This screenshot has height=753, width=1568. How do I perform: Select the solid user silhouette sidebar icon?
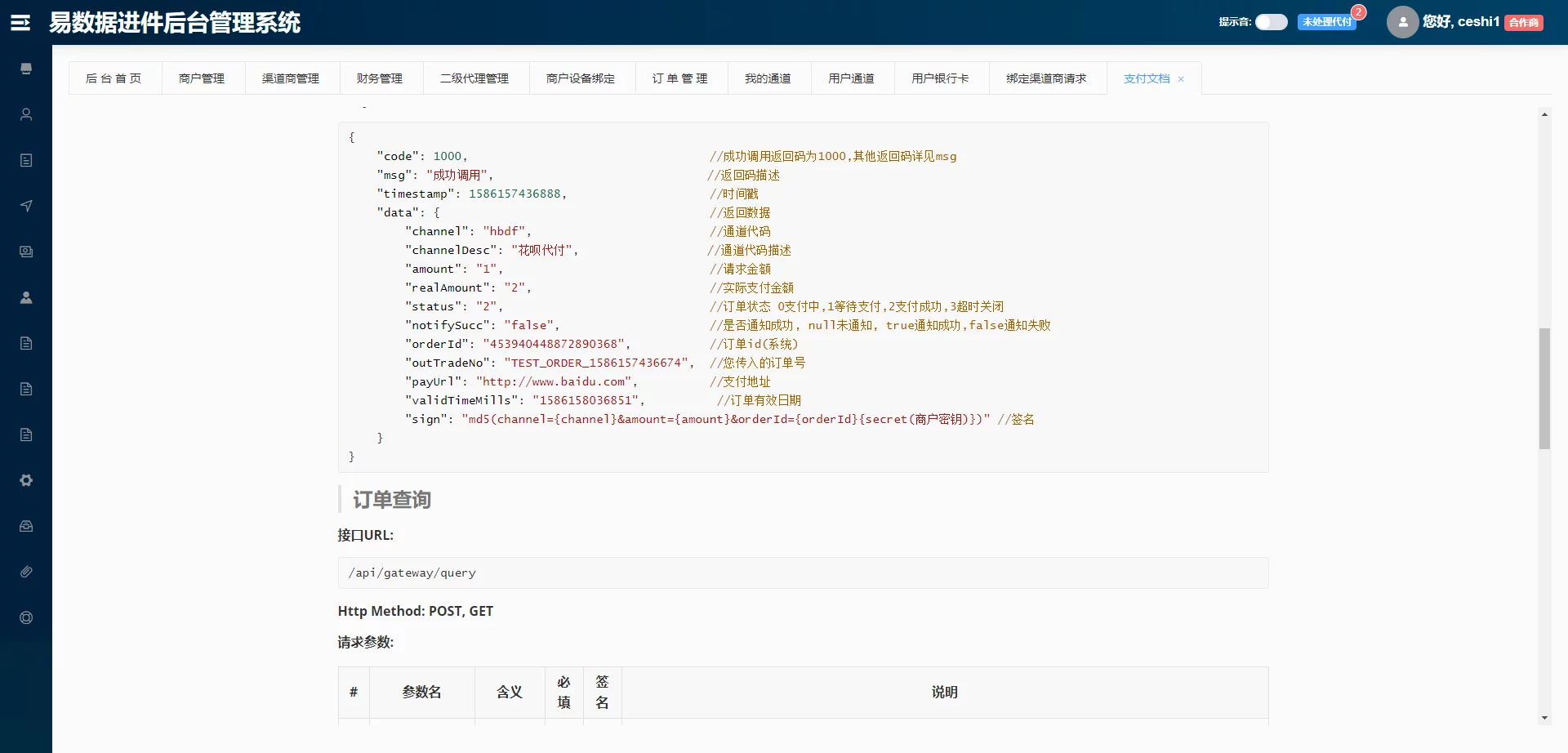point(26,297)
